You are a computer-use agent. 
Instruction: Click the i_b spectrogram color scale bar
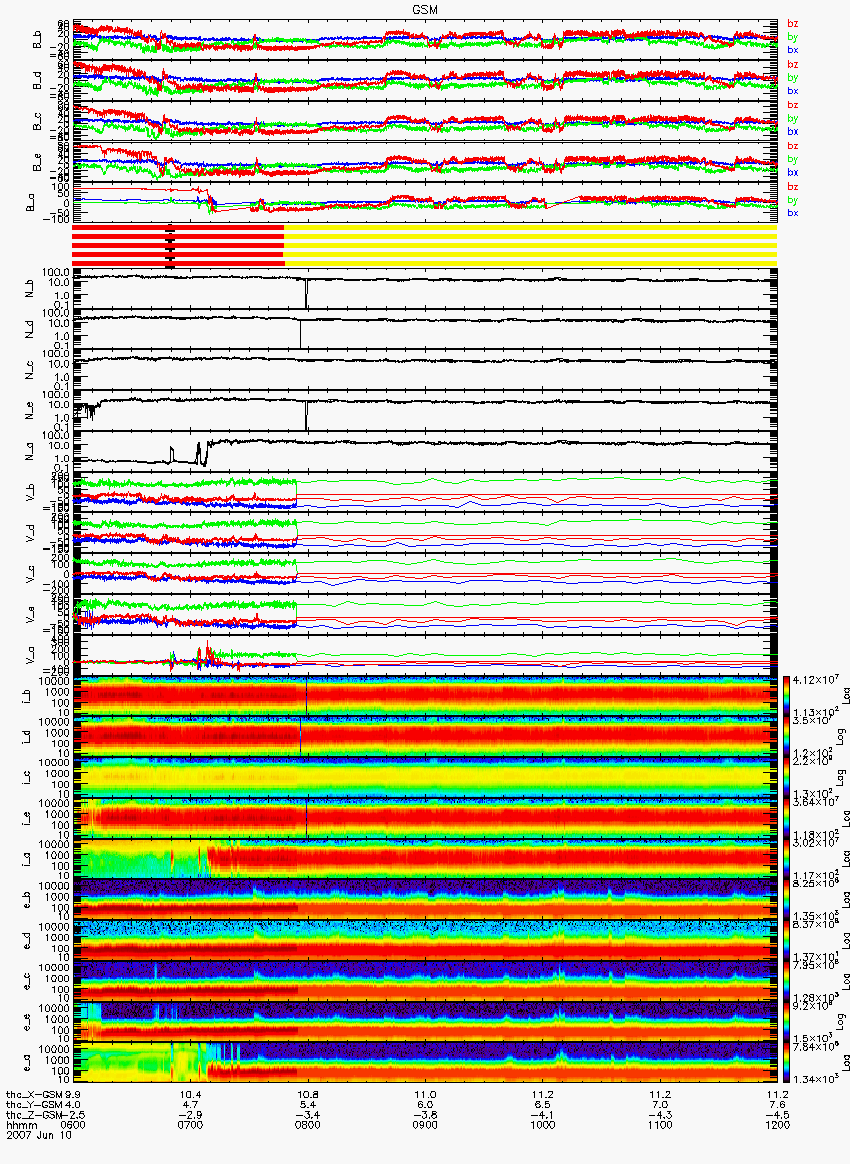point(786,697)
